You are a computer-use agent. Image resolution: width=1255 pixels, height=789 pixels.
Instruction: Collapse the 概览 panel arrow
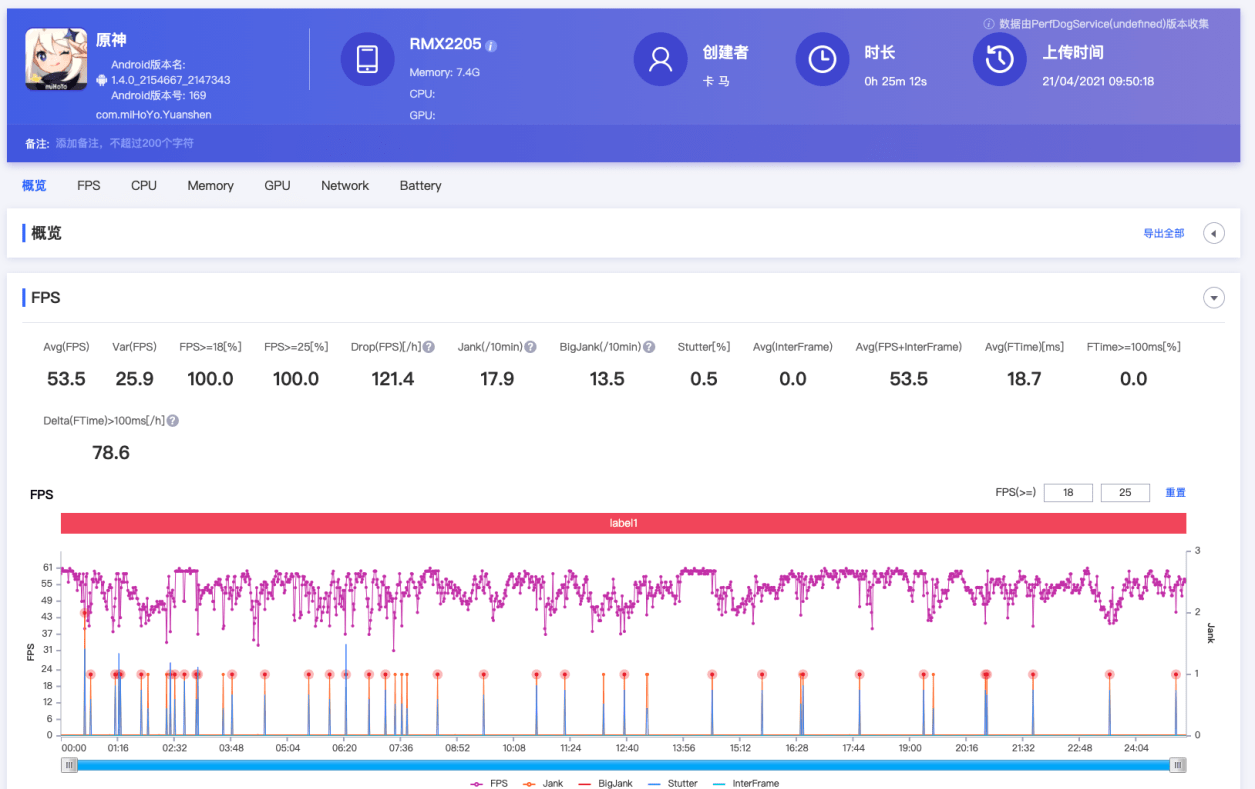tap(1213, 233)
